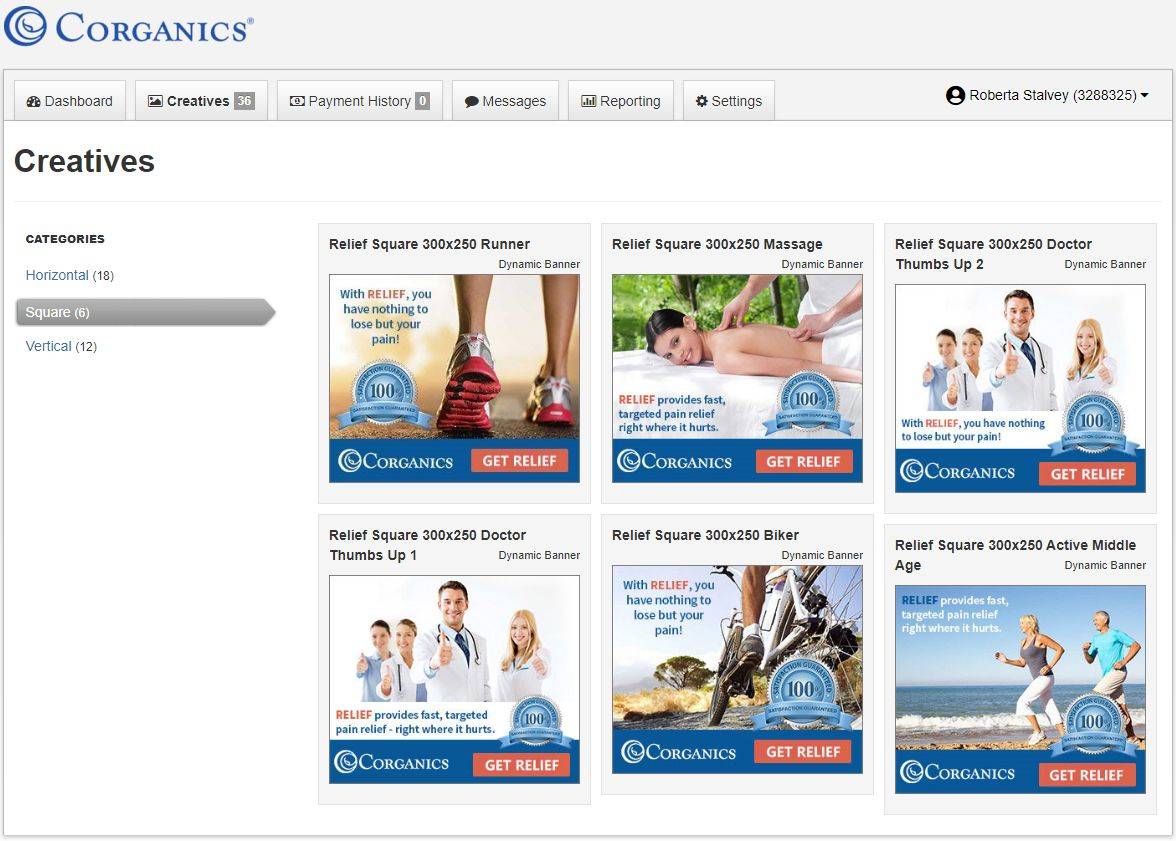Click the 'Dynamic Banner' label on the Runner card
Image resolution: width=1176 pixels, height=841 pixels.
539,264
